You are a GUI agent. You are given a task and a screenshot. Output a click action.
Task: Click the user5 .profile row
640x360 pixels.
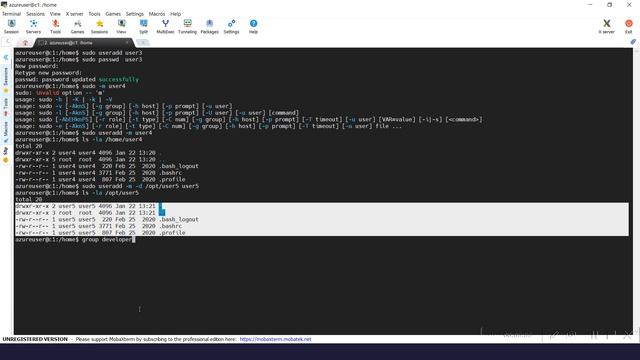pyautogui.click(x=100, y=233)
